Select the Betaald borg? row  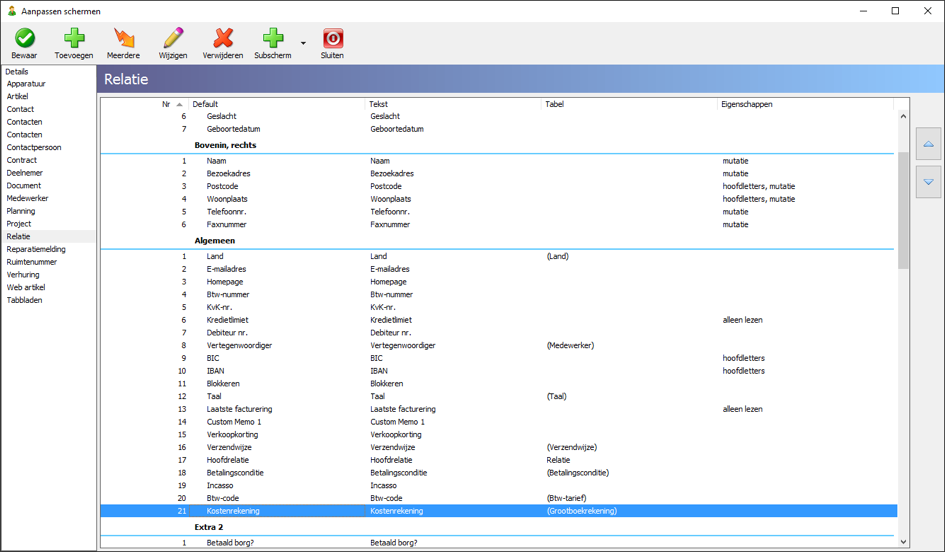(x=498, y=542)
